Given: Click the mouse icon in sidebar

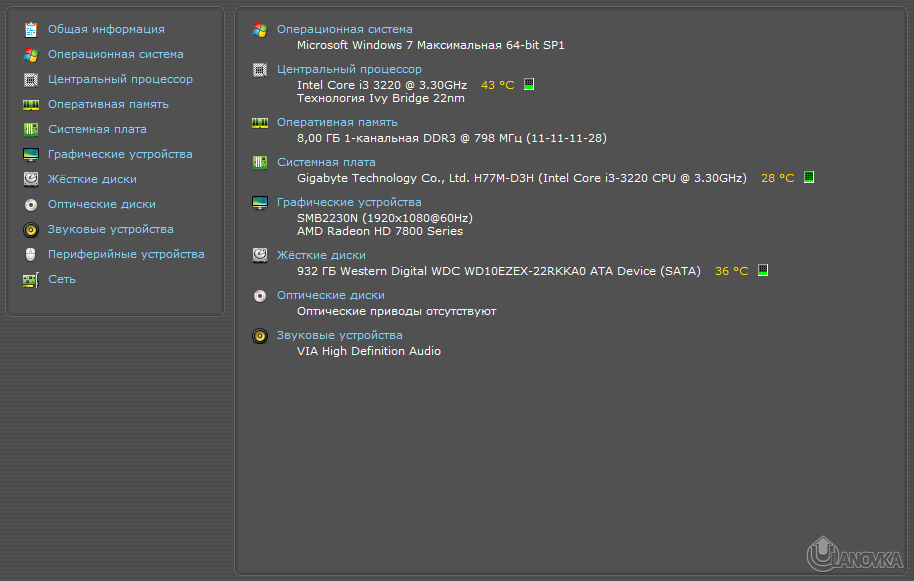Looking at the screenshot, I should coord(31,255).
